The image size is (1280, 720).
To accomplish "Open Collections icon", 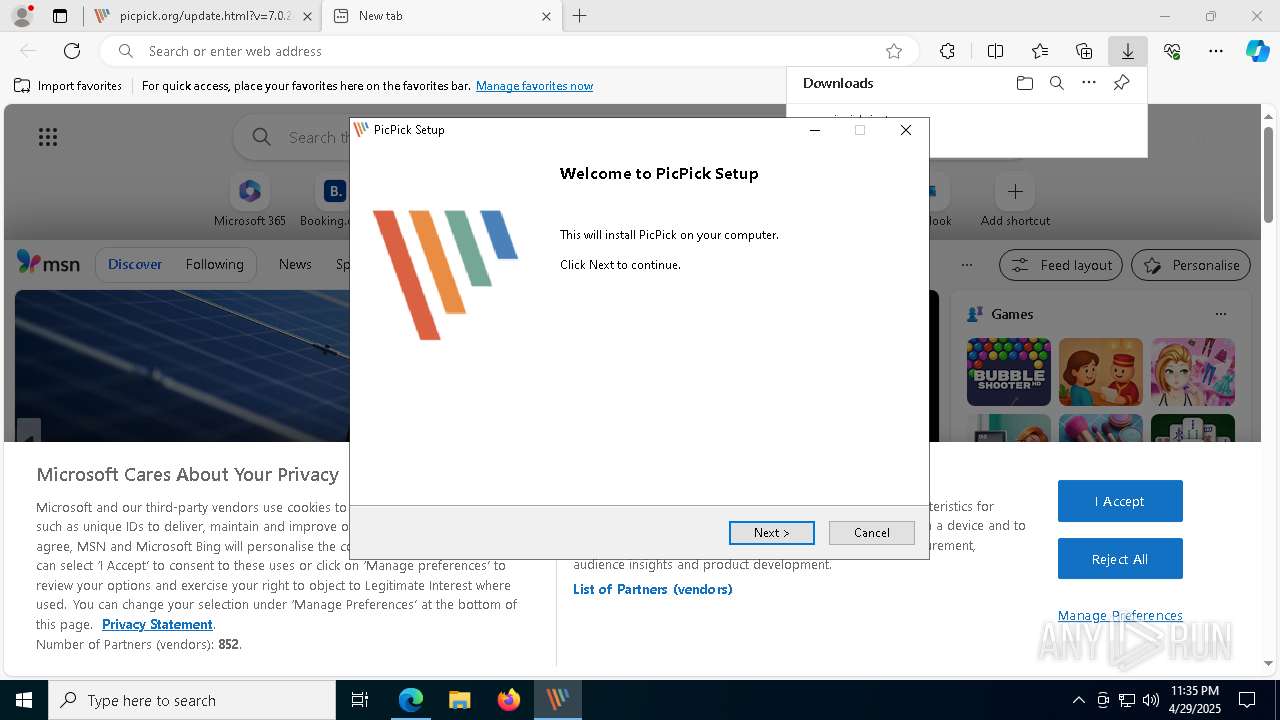I will (x=1084, y=51).
